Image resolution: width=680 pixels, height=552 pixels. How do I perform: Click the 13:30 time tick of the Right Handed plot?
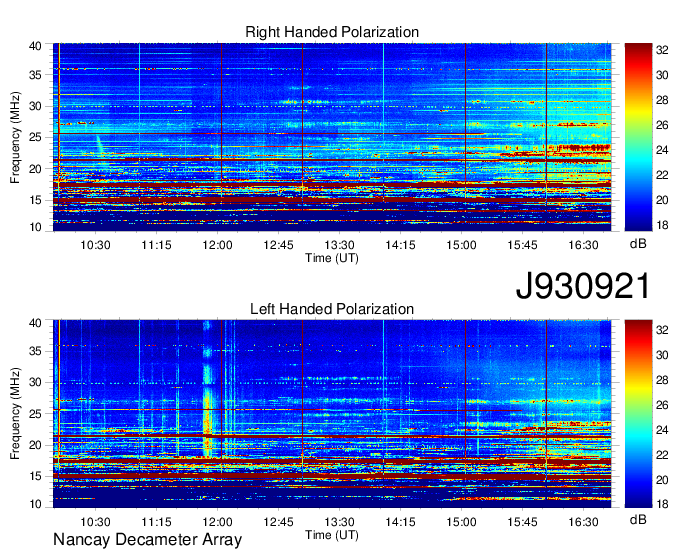click(x=340, y=245)
